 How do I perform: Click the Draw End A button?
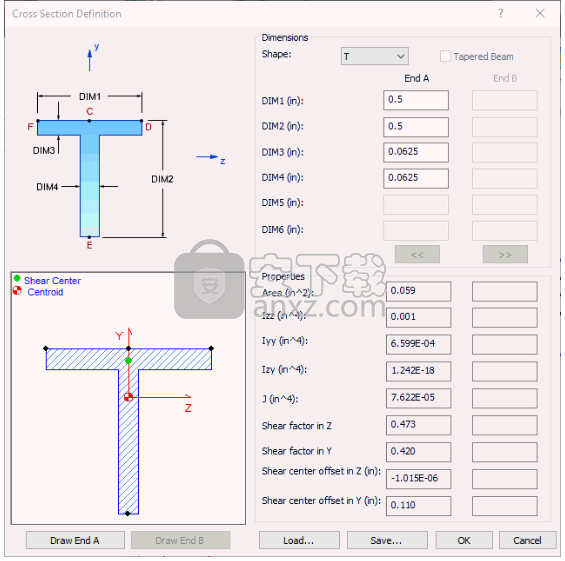point(75,540)
